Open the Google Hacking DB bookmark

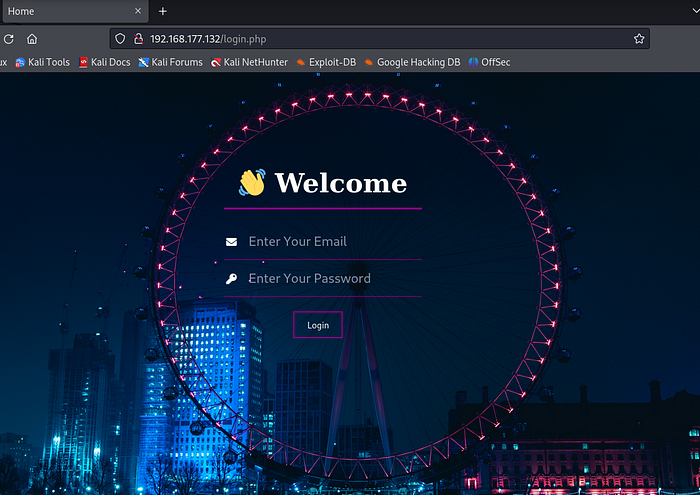coord(412,62)
